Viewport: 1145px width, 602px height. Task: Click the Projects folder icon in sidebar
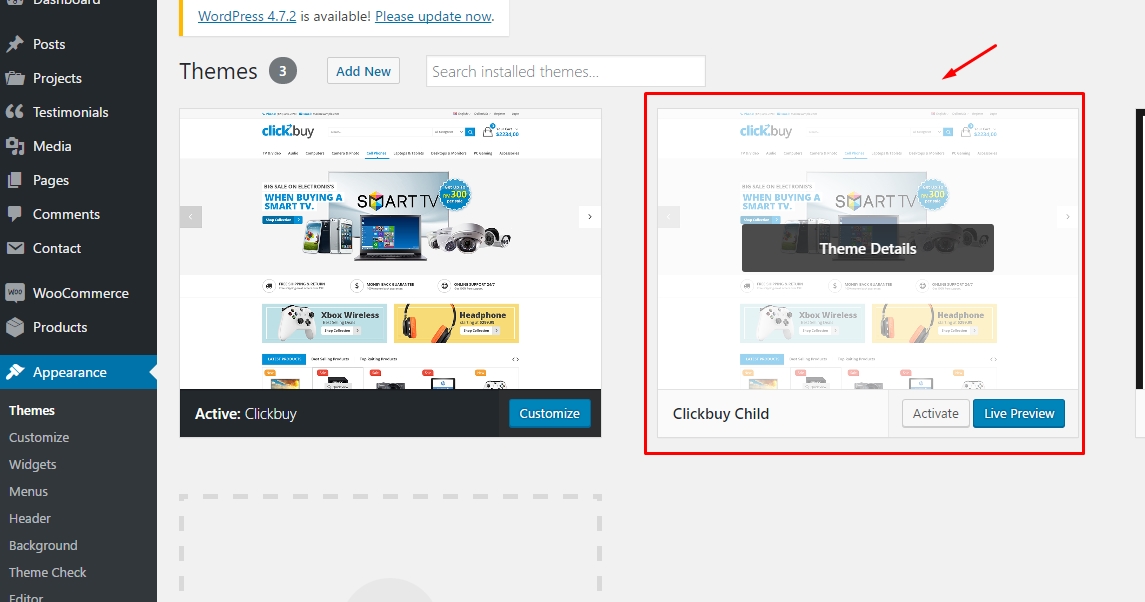tap(15, 78)
